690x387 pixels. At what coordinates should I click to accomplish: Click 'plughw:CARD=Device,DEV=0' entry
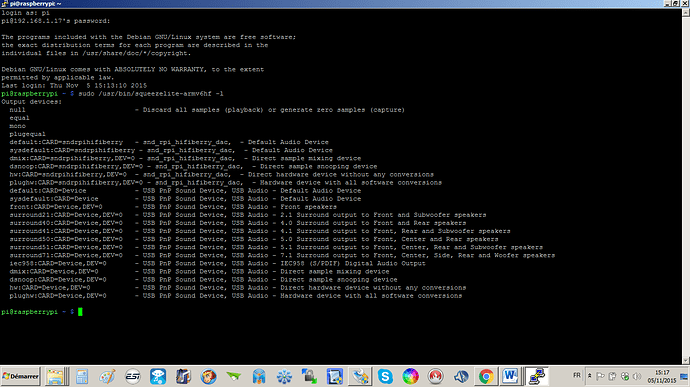(x=58, y=296)
